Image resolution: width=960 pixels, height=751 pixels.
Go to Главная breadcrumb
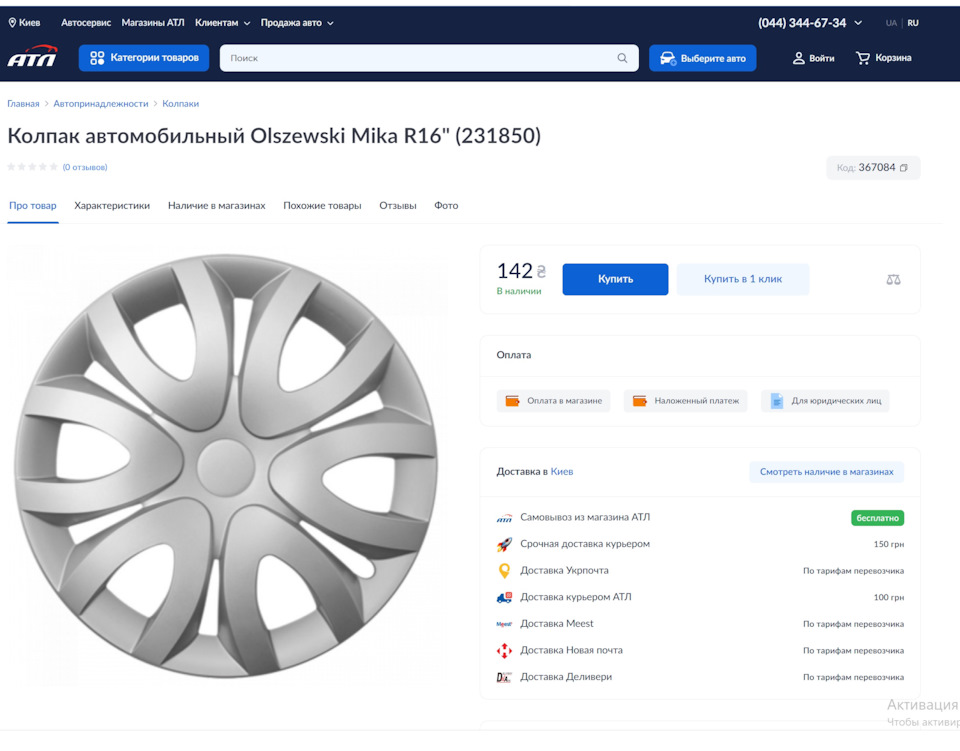[x=23, y=103]
